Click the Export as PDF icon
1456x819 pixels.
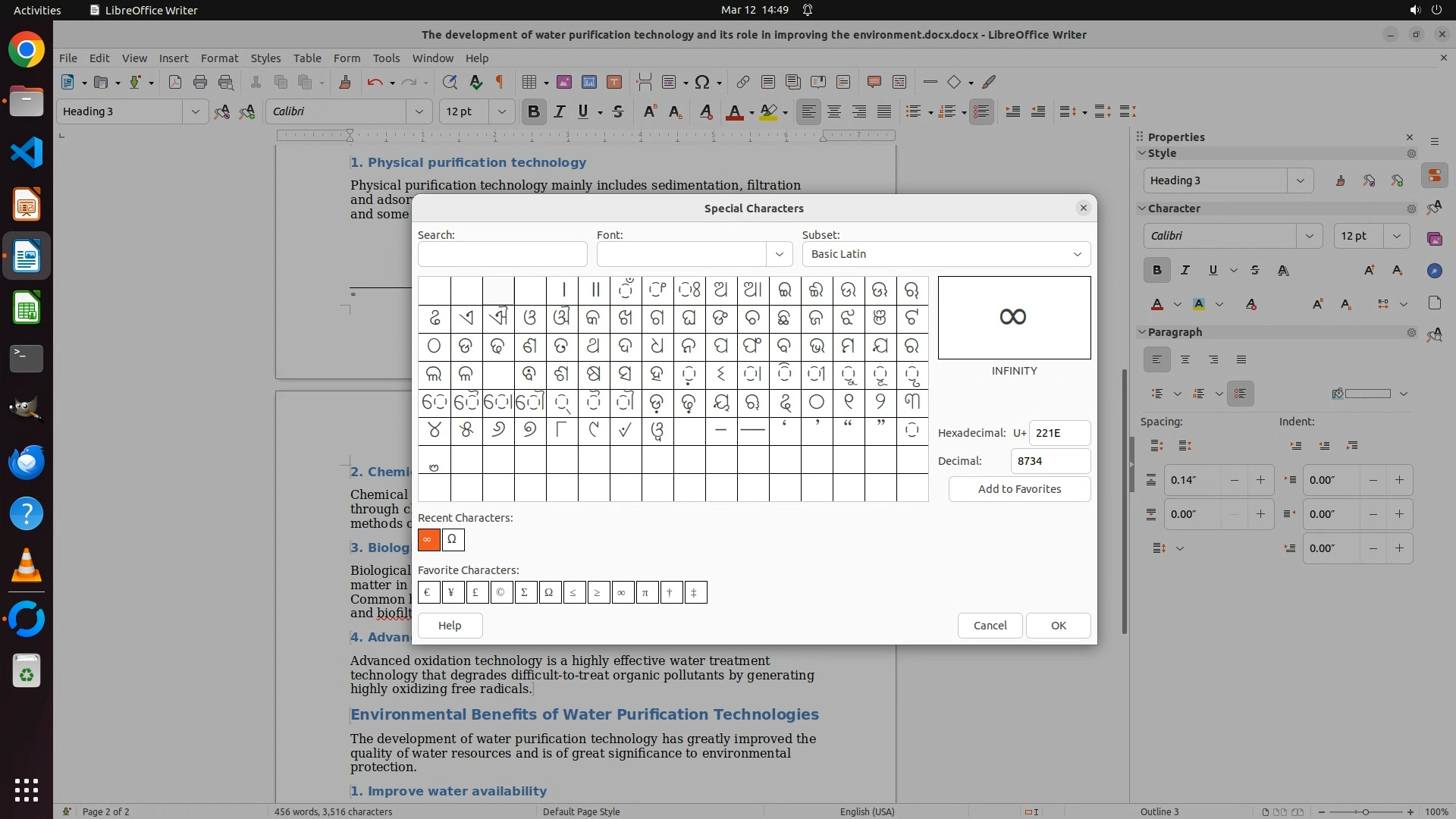[175, 82]
